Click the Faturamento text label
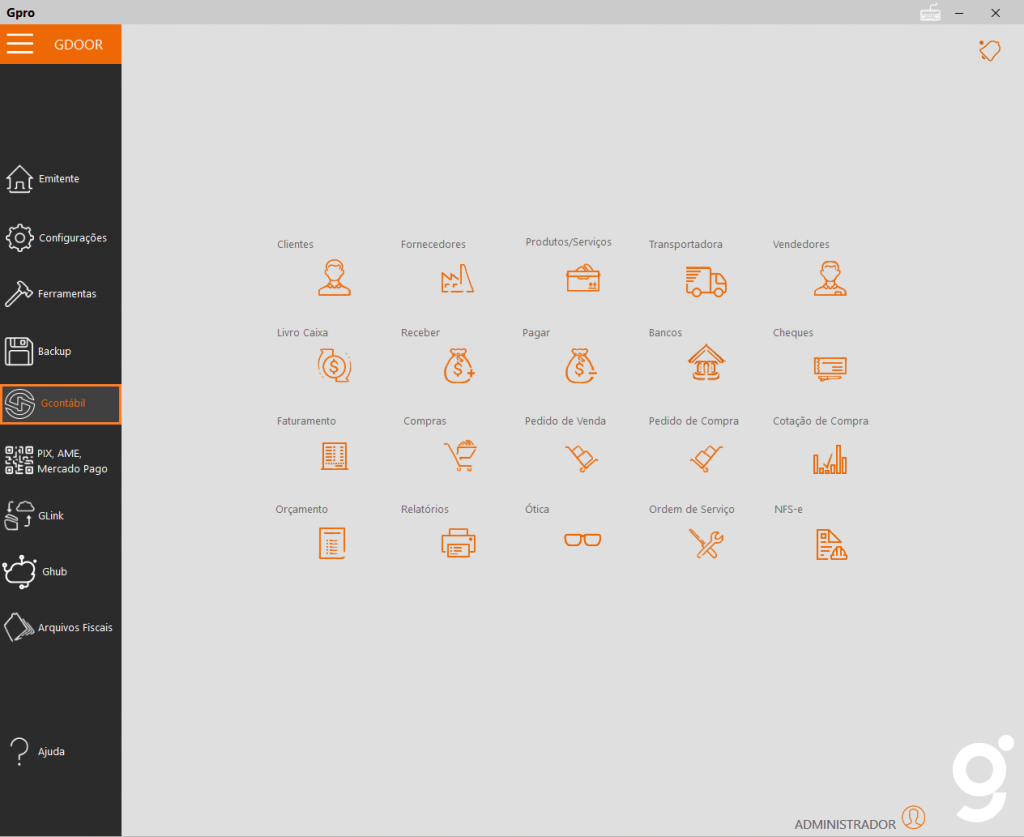1024x837 pixels. click(x=306, y=421)
